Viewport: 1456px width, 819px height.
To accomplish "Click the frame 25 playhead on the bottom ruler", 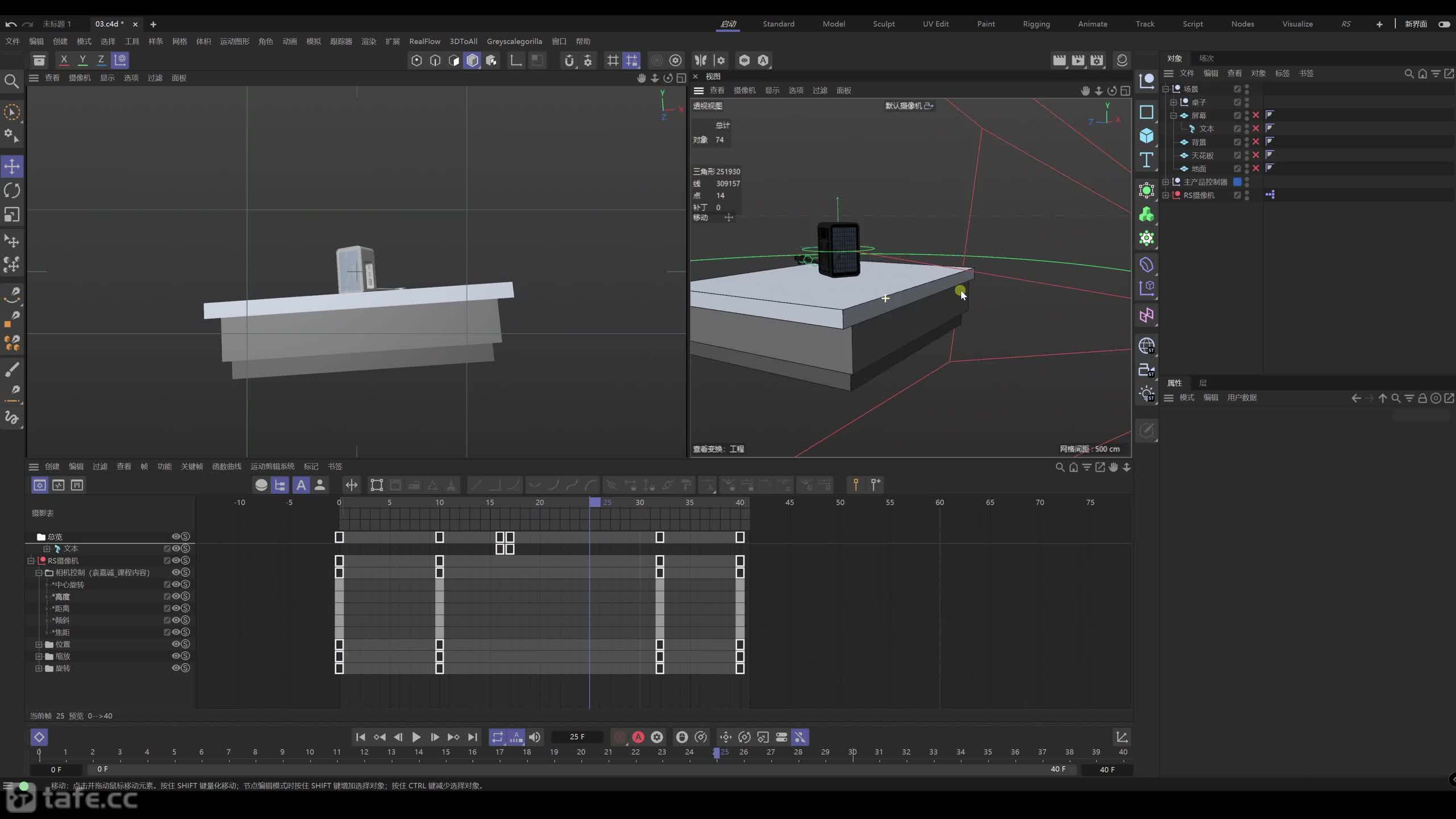I will [x=717, y=752].
